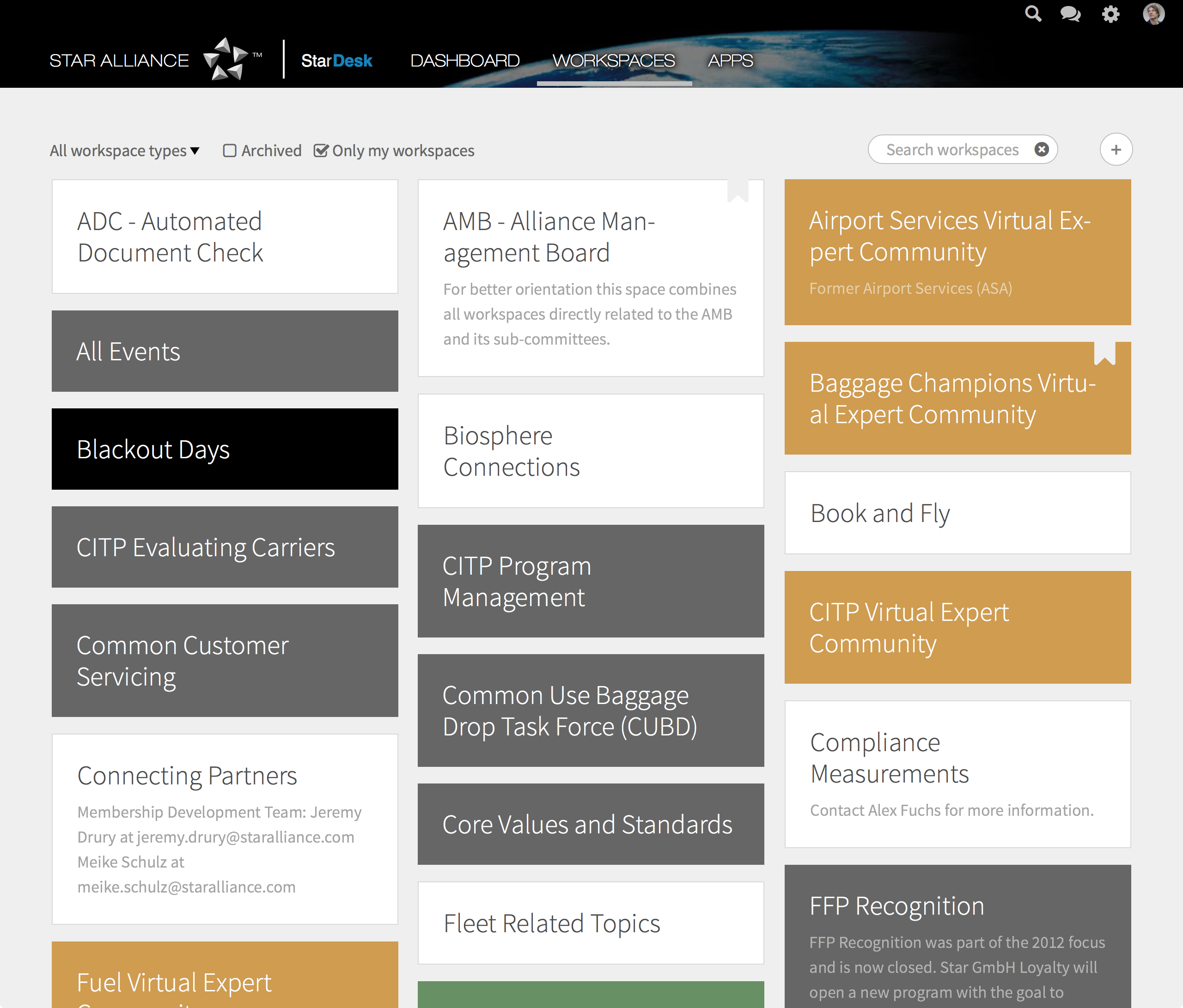Click the user profile avatar
Screen dimensions: 1183x1008
(1153, 14)
